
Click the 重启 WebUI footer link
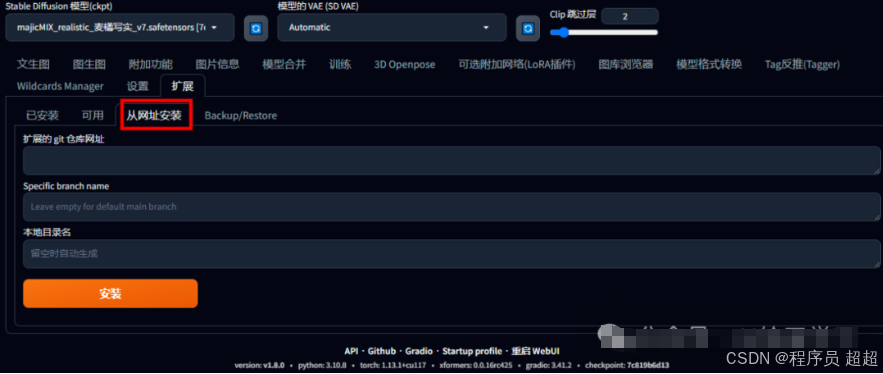click(x=536, y=351)
